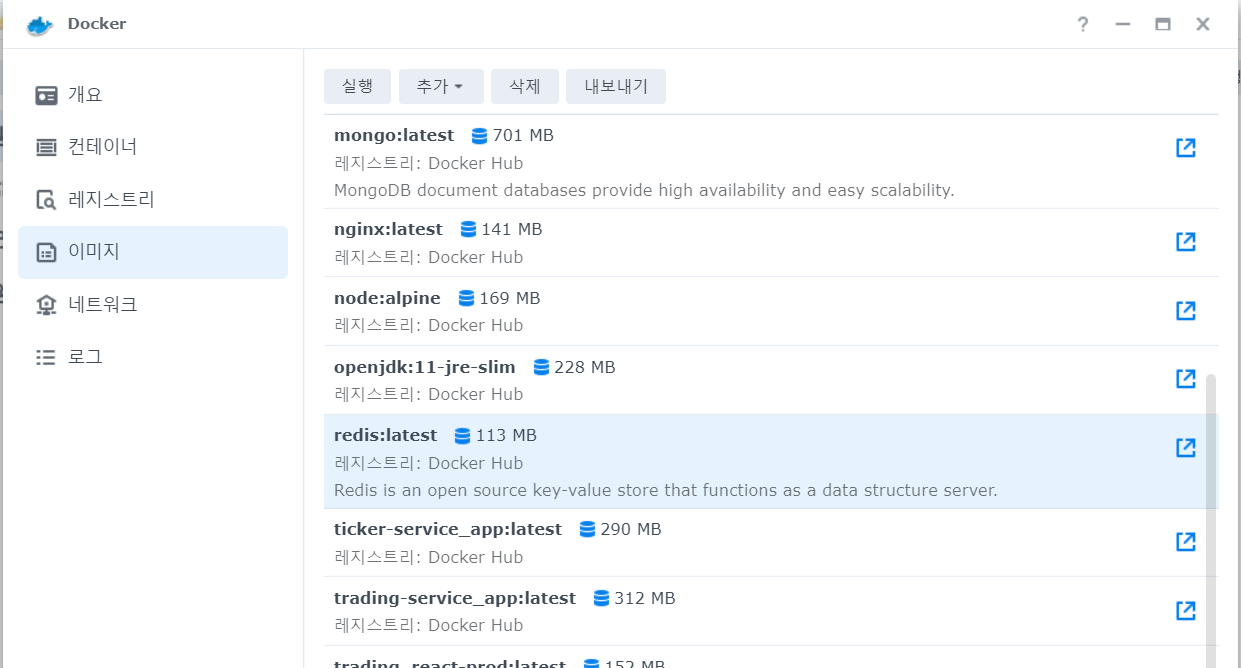This screenshot has height=668, width=1241.
Task: Click the disk size icon beside 141 MB
Action: (x=469, y=230)
